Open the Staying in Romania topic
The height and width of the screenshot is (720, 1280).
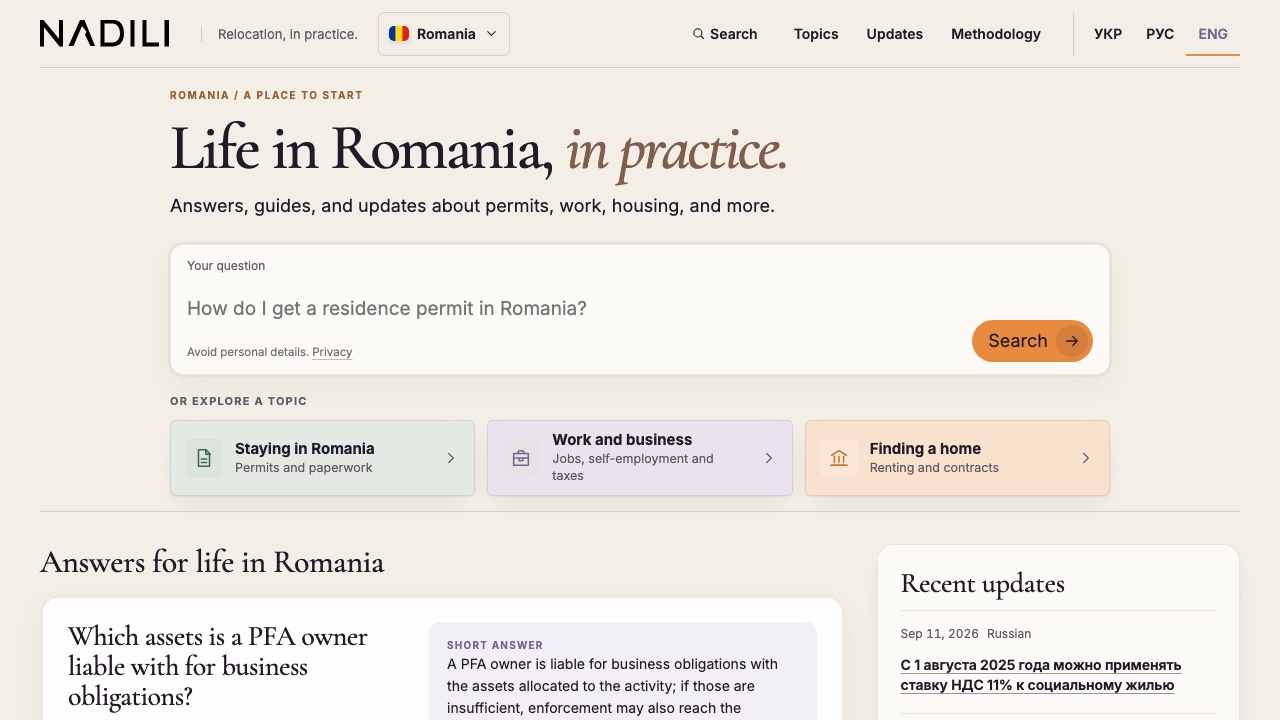pos(322,458)
